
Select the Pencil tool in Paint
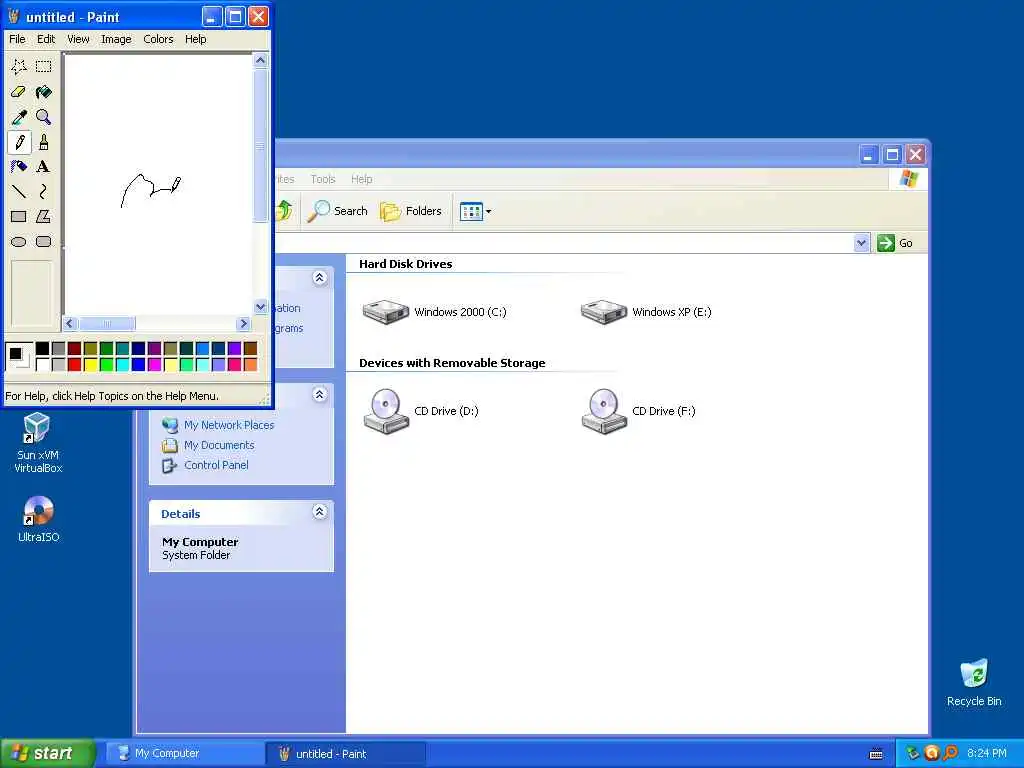coord(19,142)
